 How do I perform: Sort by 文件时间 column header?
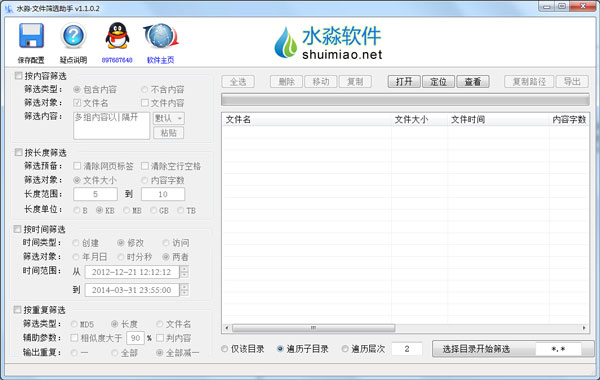(498, 120)
